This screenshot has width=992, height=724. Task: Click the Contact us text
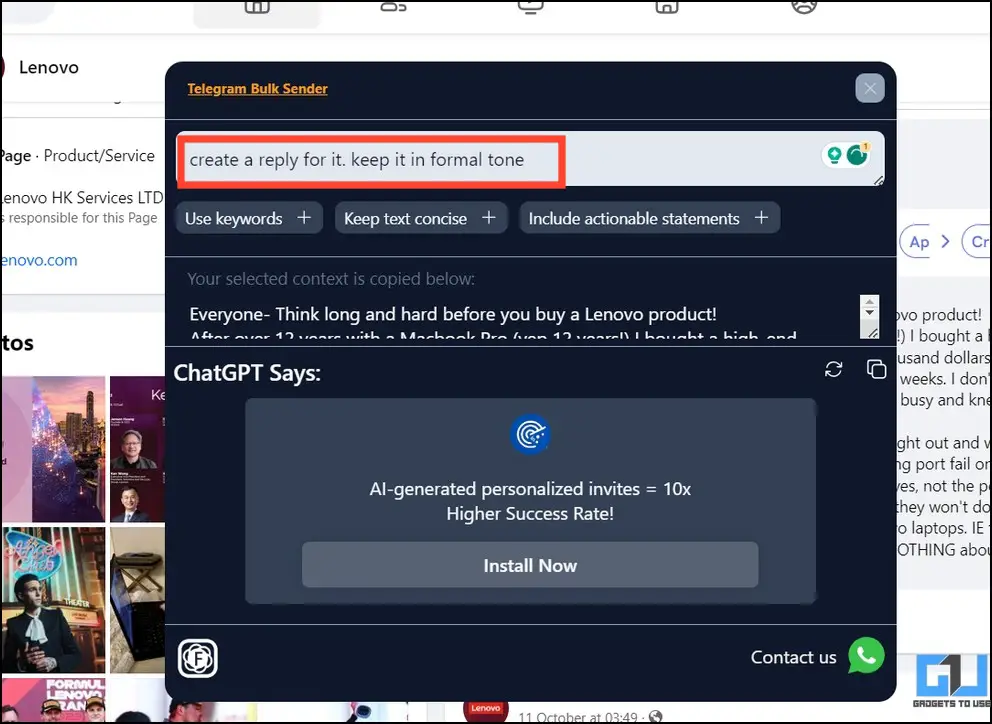click(793, 657)
